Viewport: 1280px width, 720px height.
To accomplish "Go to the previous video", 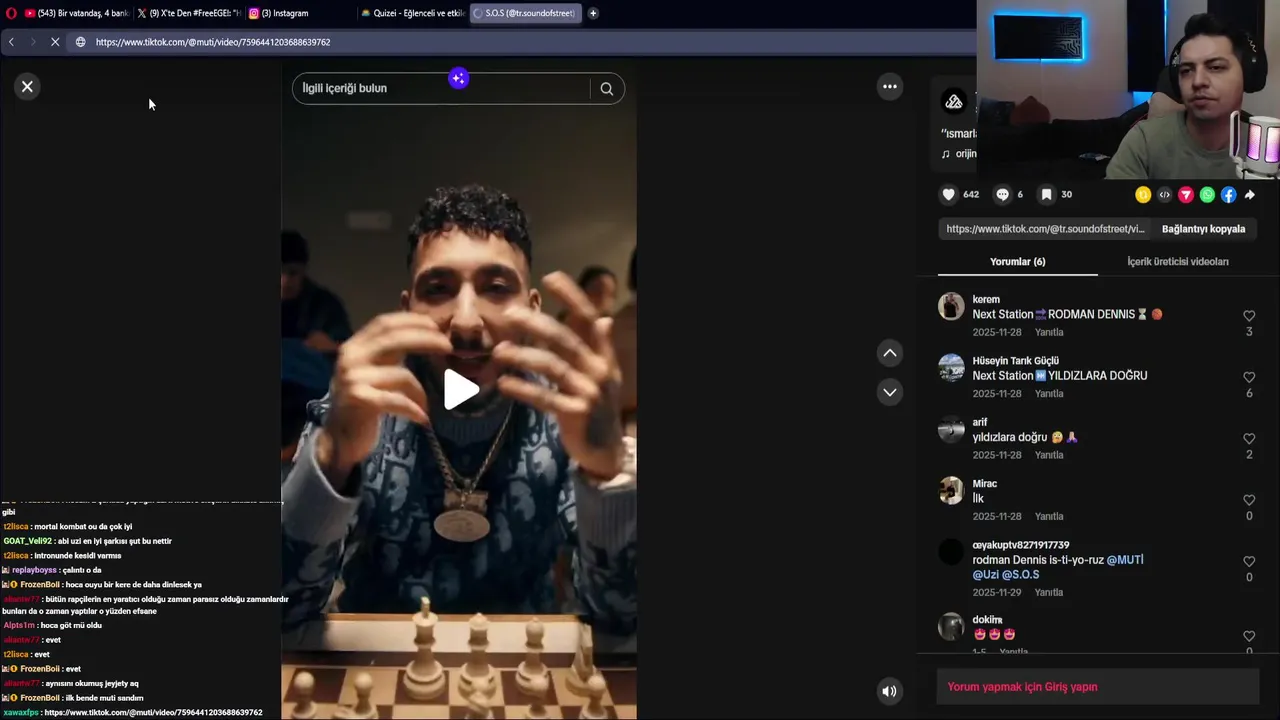I will (890, 353).
